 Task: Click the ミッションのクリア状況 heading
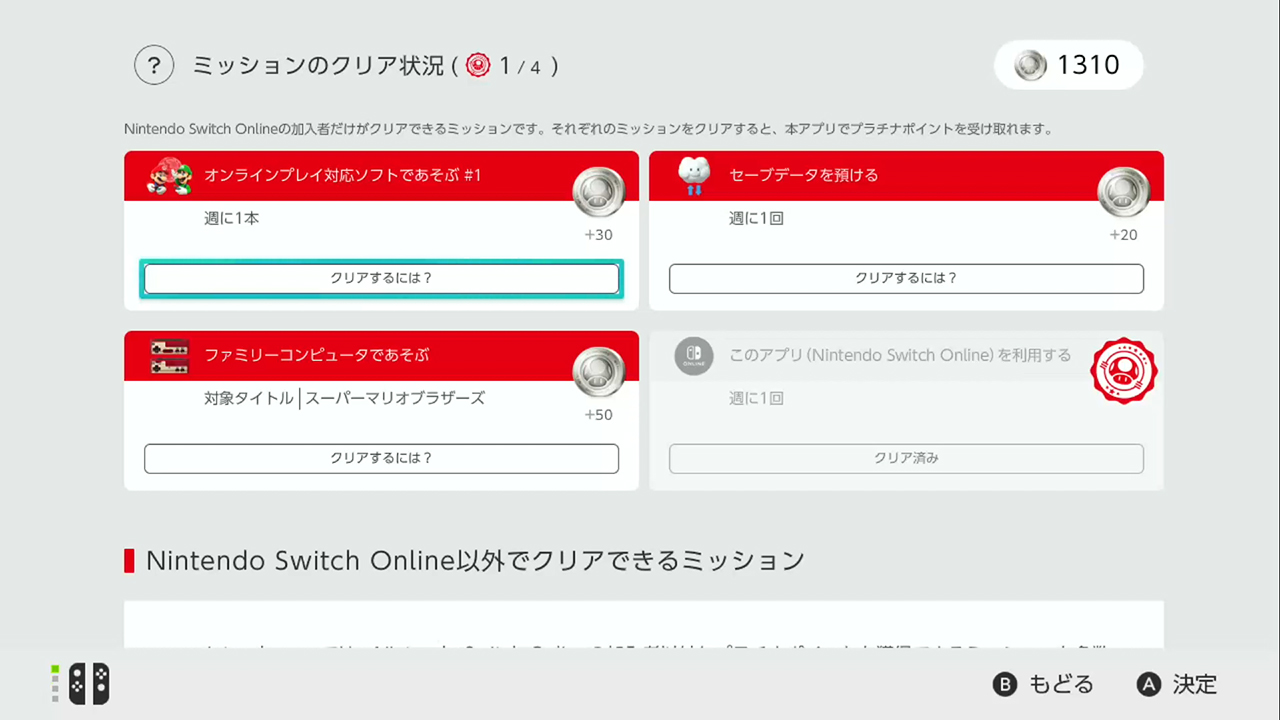point(318,66)
